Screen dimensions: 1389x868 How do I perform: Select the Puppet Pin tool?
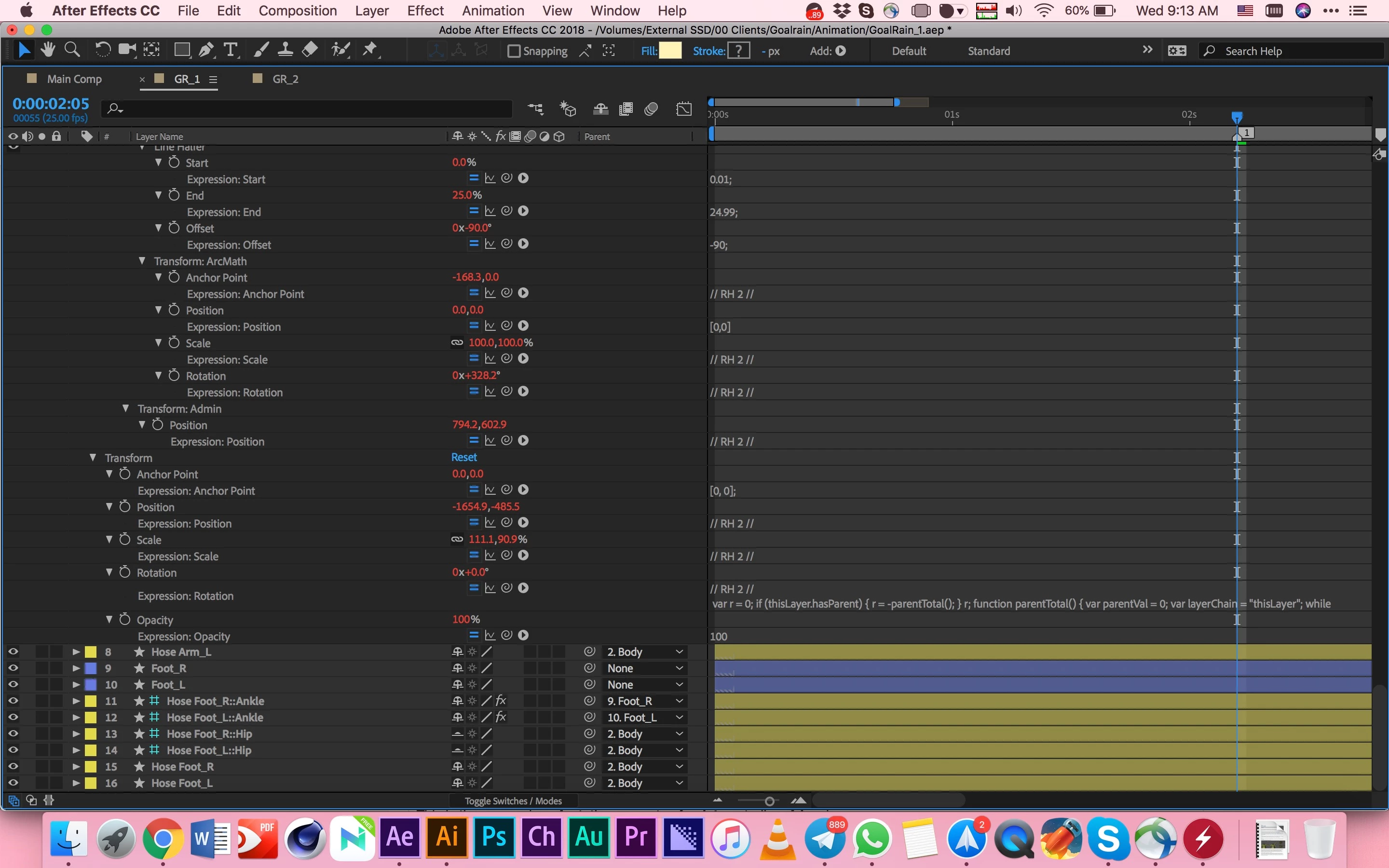pos(370,51)
